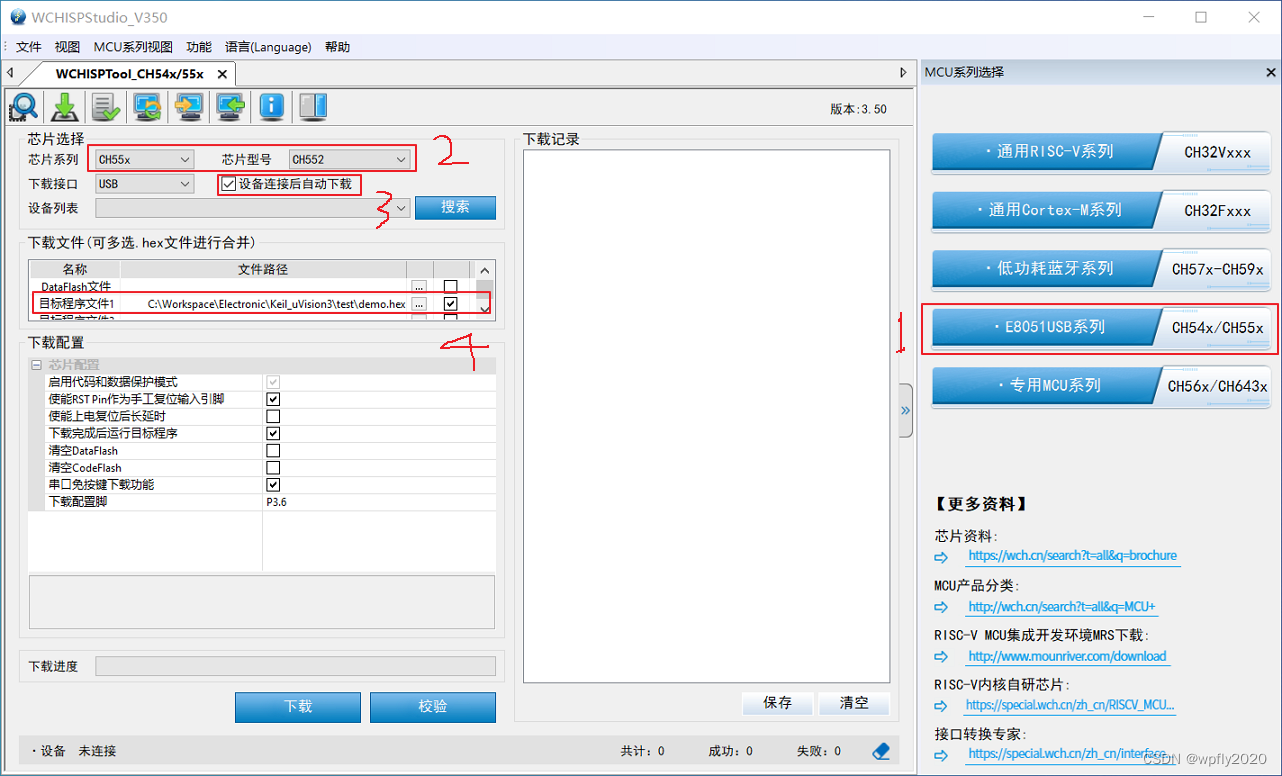The image size is (1282, 776).
Task: Click the 下载进度 progress bar
Action: coord(295,666)
